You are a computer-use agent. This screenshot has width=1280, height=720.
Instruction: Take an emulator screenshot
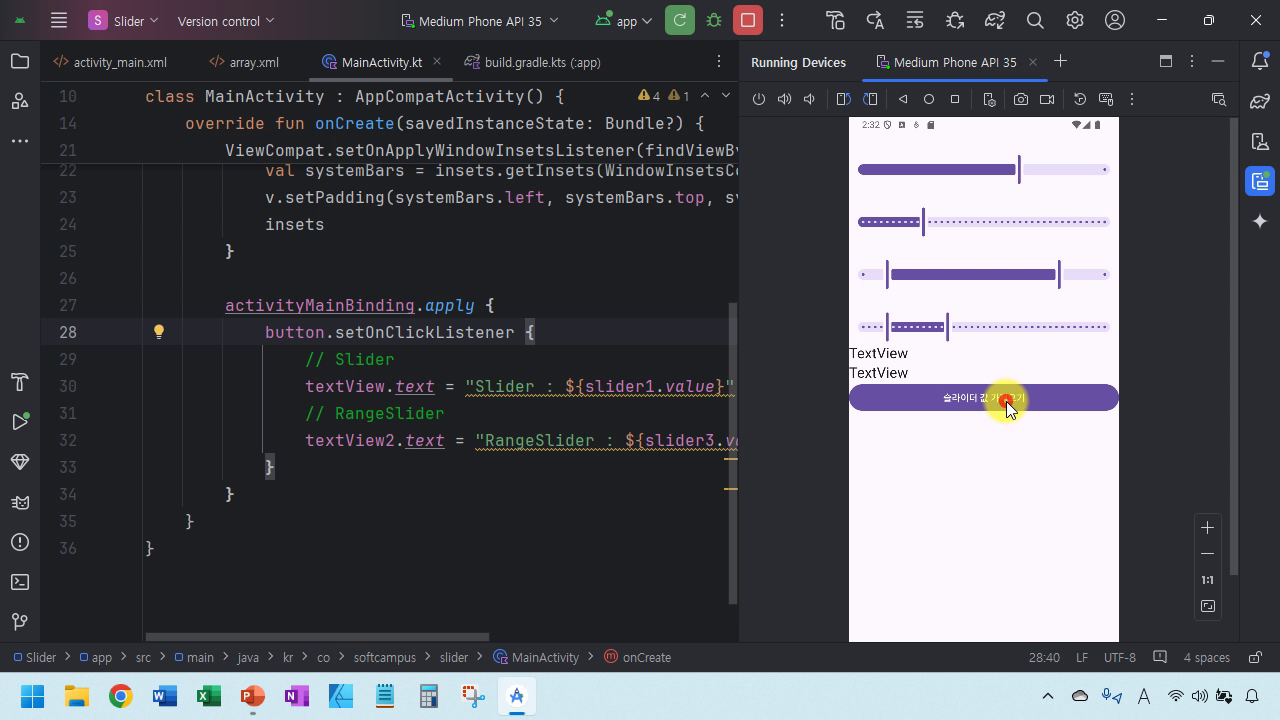[1020, 99]
